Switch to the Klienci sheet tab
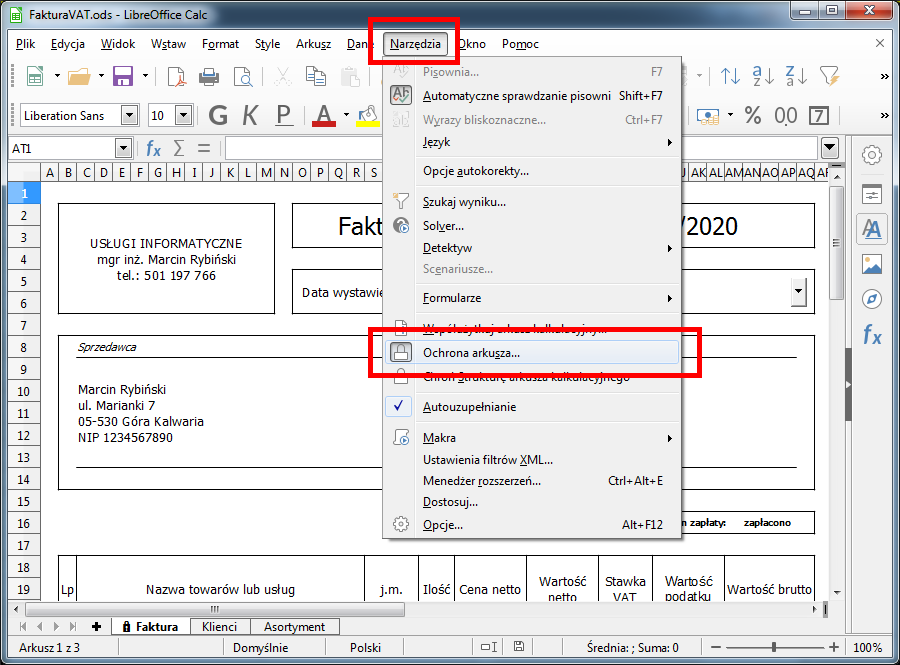The height and width of the screenshot is (665, 900). pyautogui.click(x=219, y=627)
